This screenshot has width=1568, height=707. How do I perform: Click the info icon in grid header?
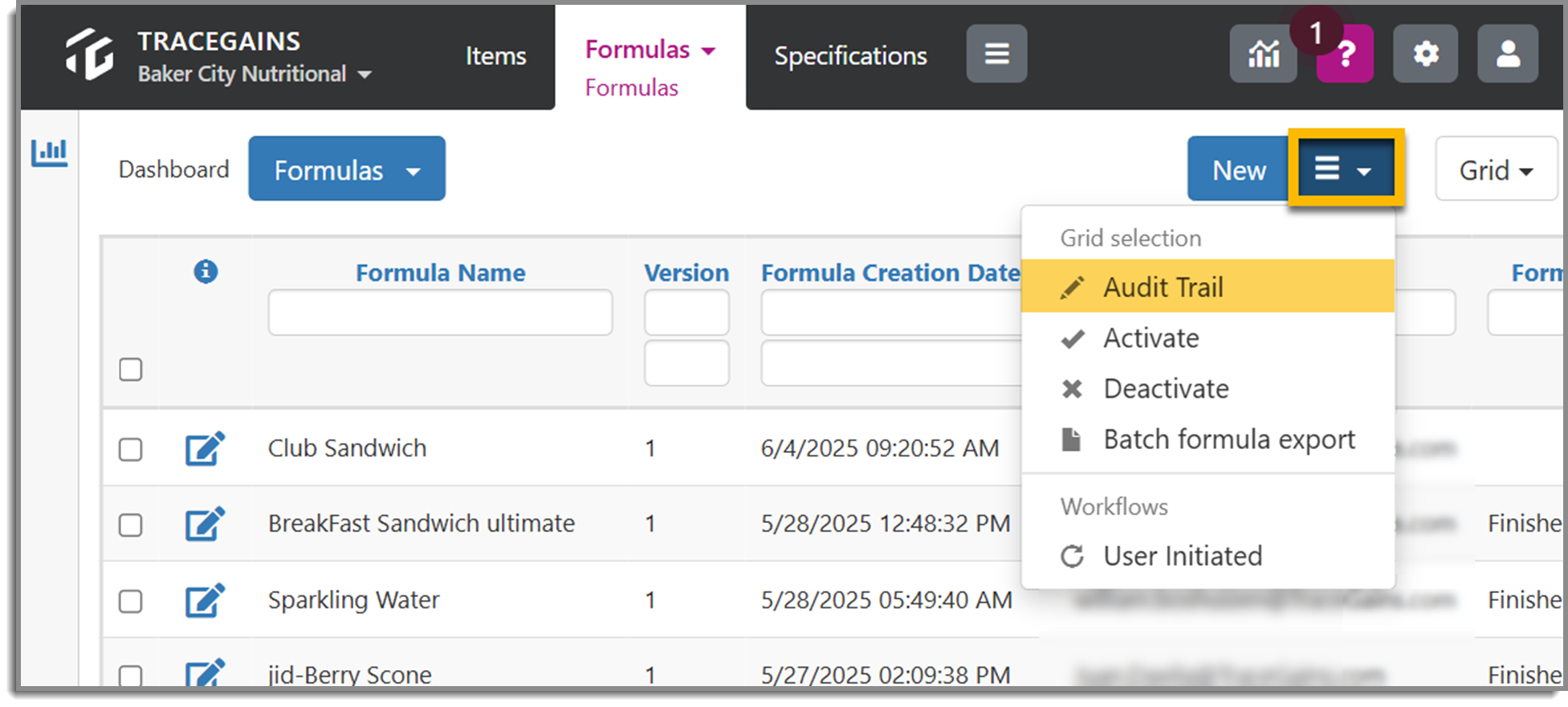click(x=206, y=272)
